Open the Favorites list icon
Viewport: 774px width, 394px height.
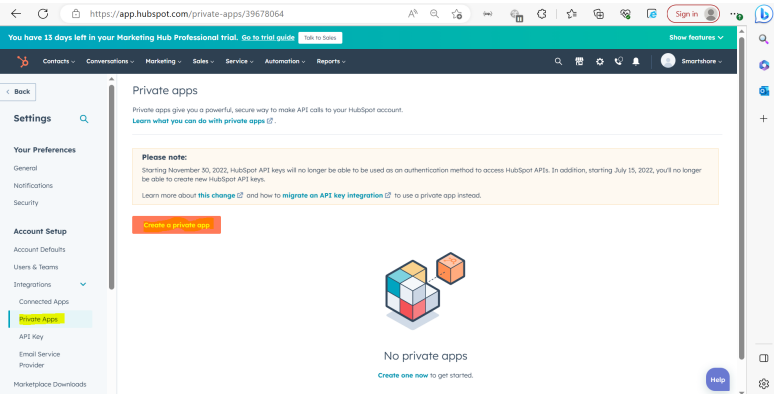pos(572,14)
